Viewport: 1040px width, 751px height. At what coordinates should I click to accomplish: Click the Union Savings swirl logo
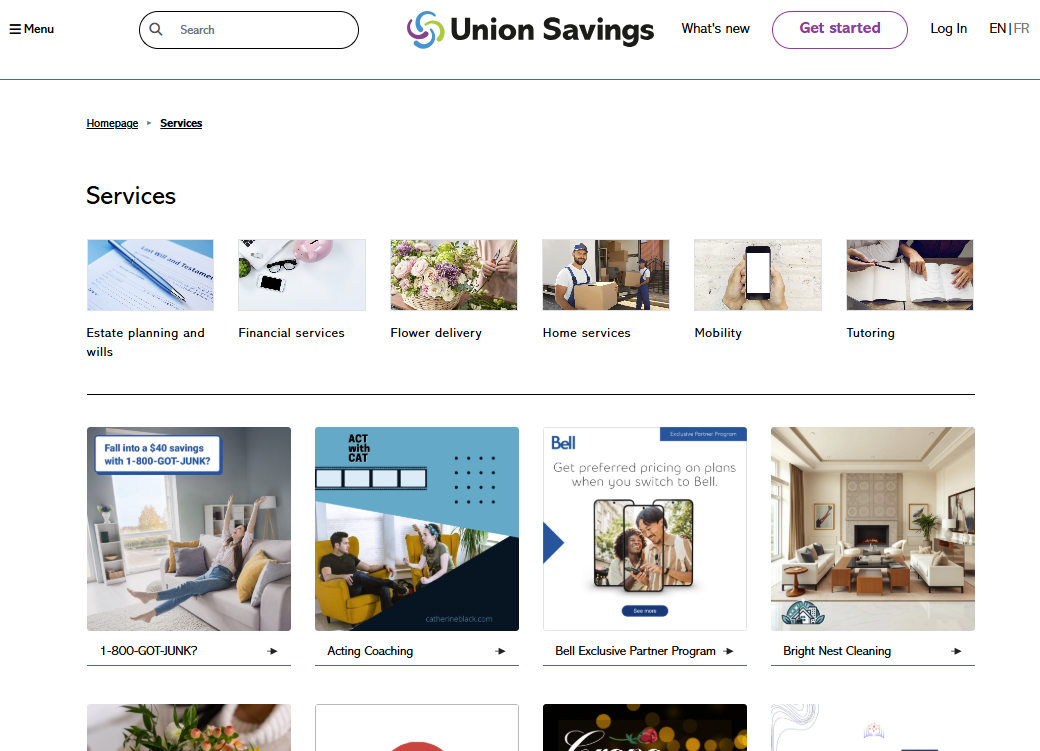tap(425, 29)
